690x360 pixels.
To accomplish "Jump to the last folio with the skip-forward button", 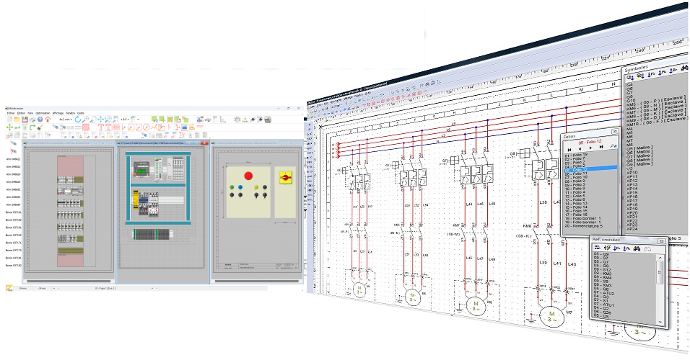I will [602, 147].
